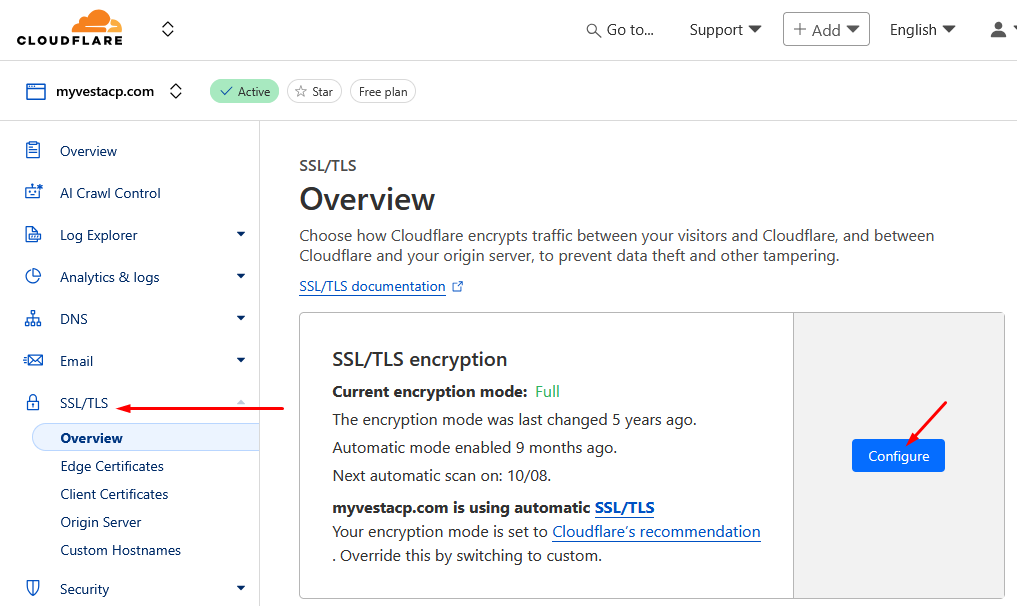
Task: Open Client Certificates page
Action: [x=114, y=494]
